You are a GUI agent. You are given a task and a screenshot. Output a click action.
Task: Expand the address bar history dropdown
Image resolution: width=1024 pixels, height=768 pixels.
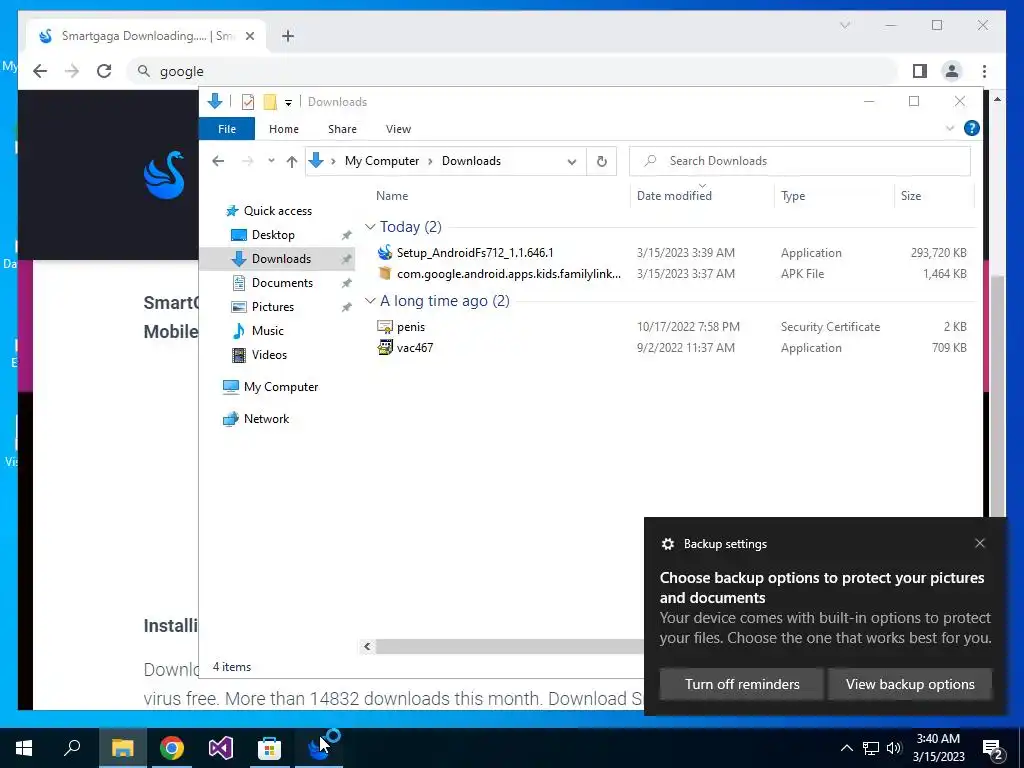pyautogui.click(x=571, y=161)
